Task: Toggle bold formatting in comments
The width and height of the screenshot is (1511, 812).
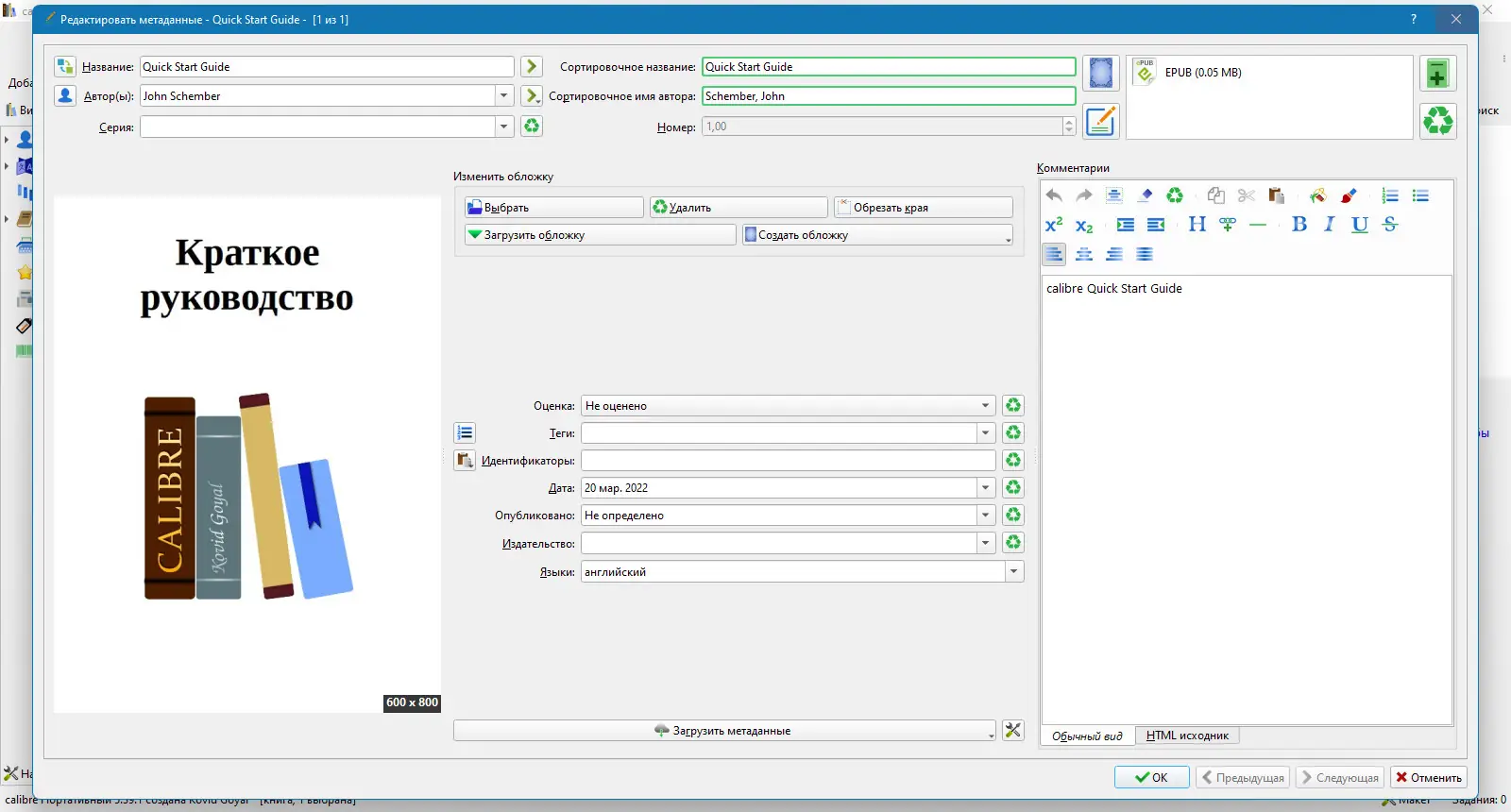Action: (x=1299, y=225)
